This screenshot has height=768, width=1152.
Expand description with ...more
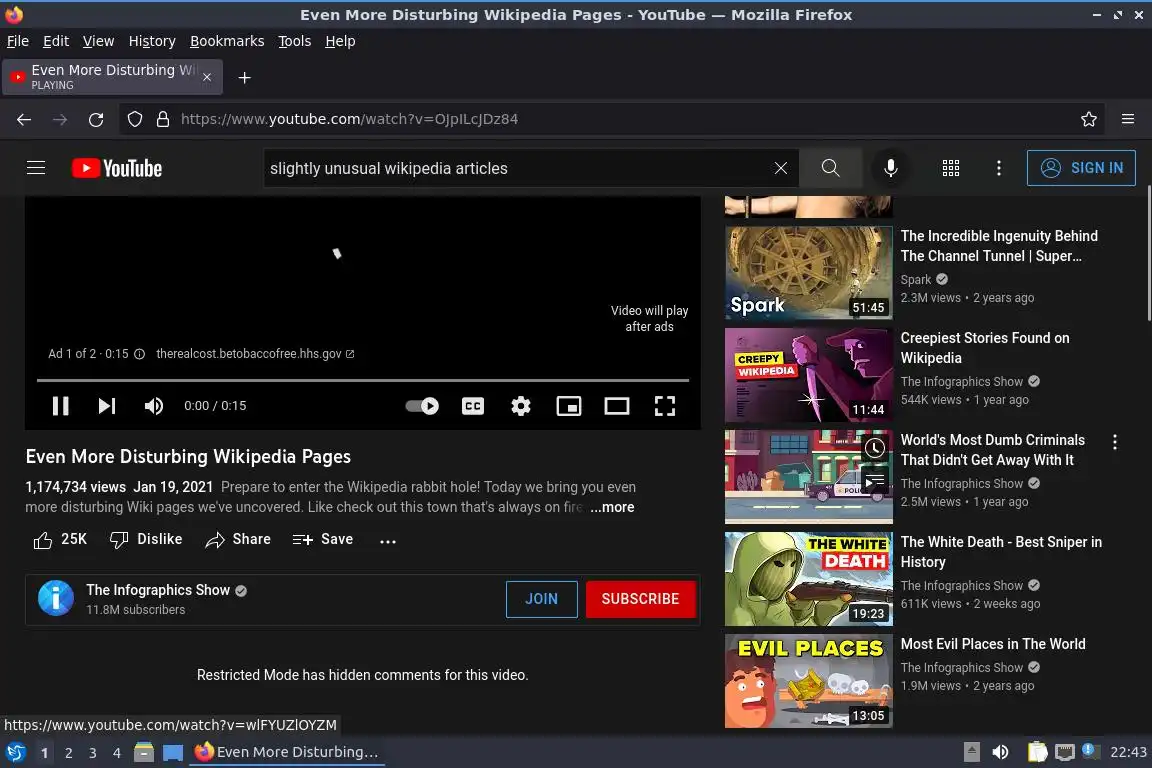click(612, 507)
